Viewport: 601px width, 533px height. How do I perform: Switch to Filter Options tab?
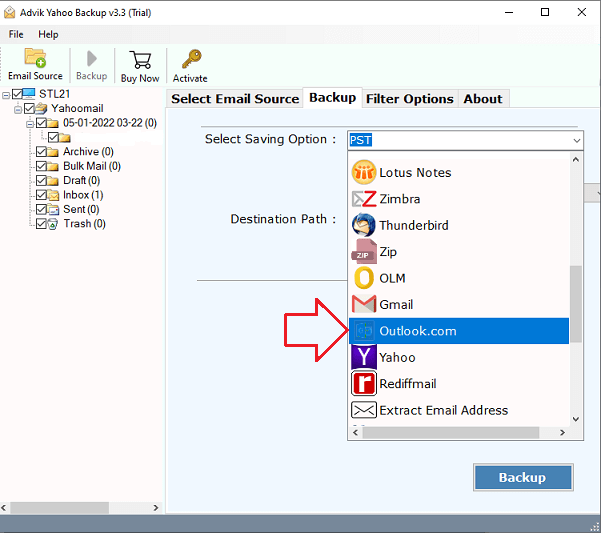[410, 99]
